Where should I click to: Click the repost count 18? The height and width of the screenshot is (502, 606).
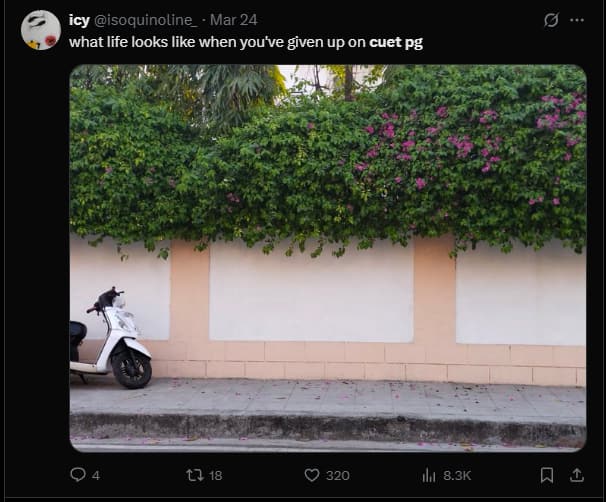point(215,475)
